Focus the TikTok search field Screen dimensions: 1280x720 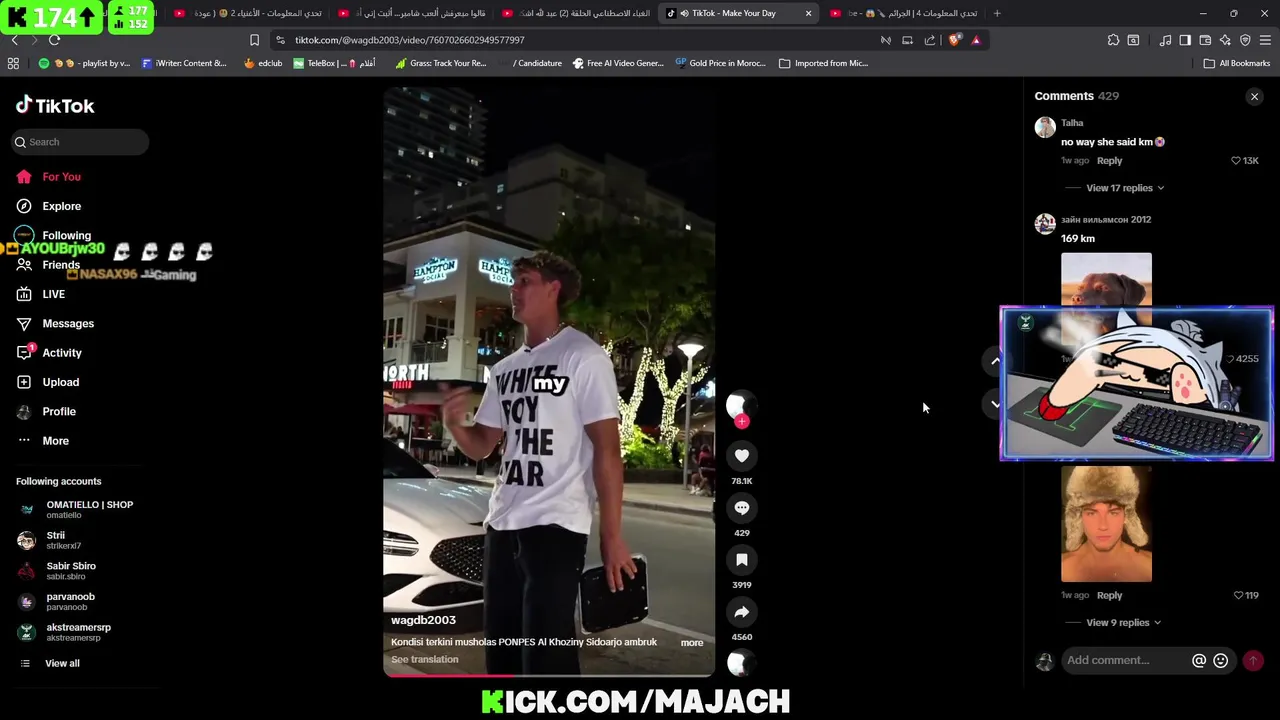(80, 142)
